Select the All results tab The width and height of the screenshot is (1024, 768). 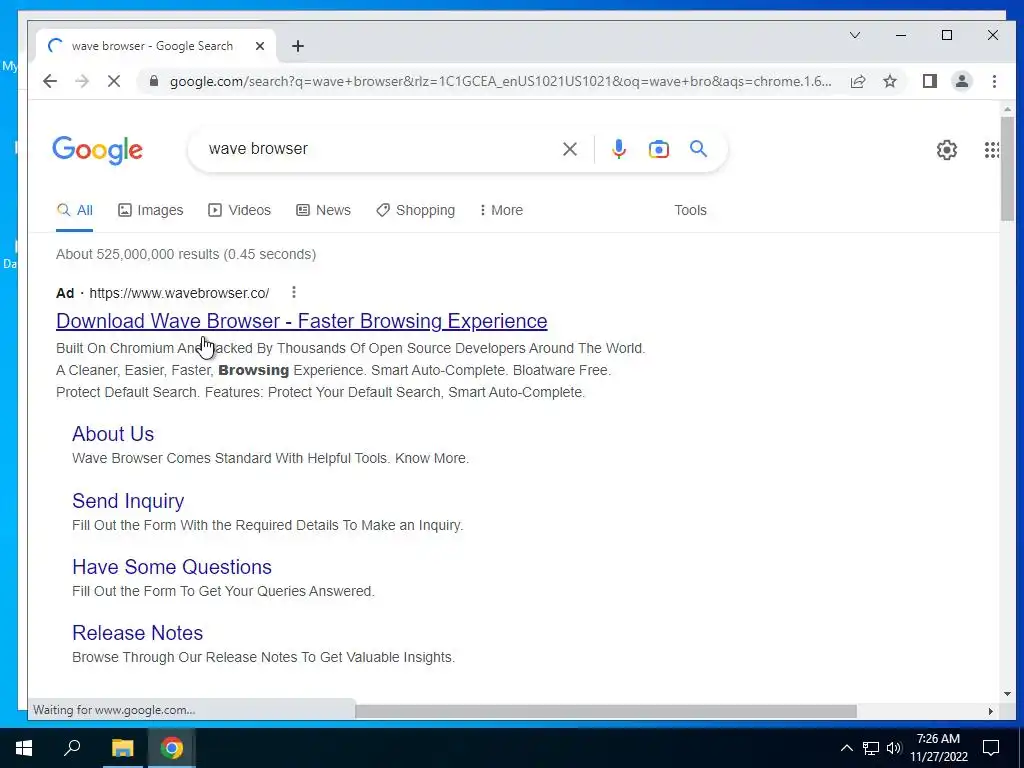[74, 210]
